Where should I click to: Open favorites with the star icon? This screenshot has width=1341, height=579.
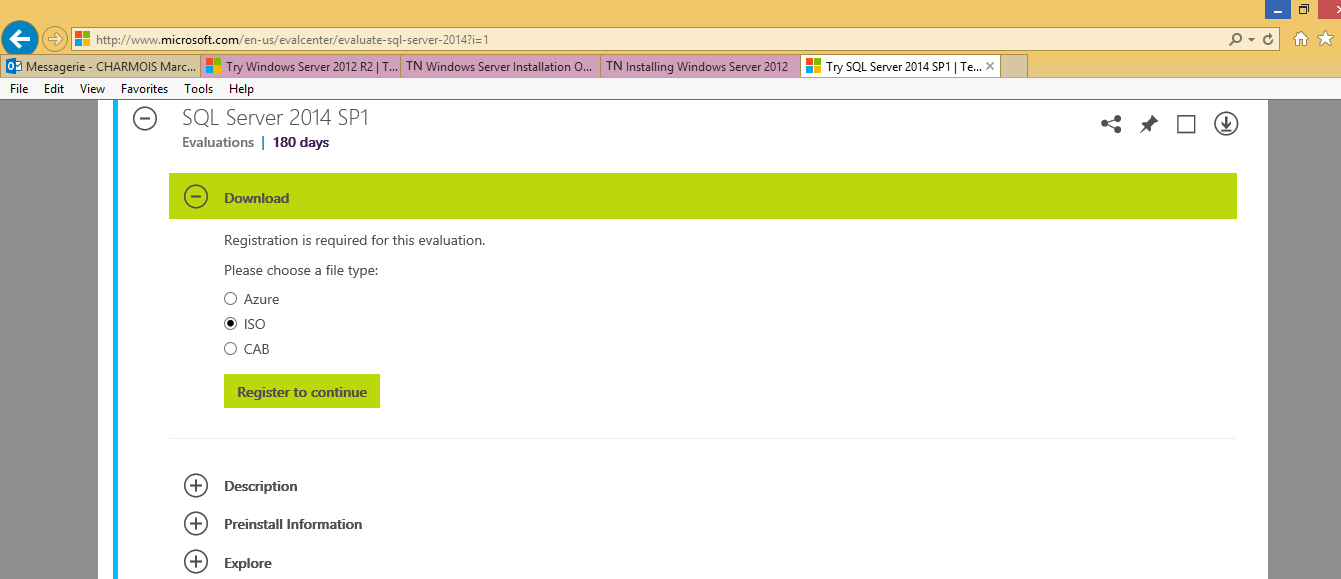(x=1326, y=39)
